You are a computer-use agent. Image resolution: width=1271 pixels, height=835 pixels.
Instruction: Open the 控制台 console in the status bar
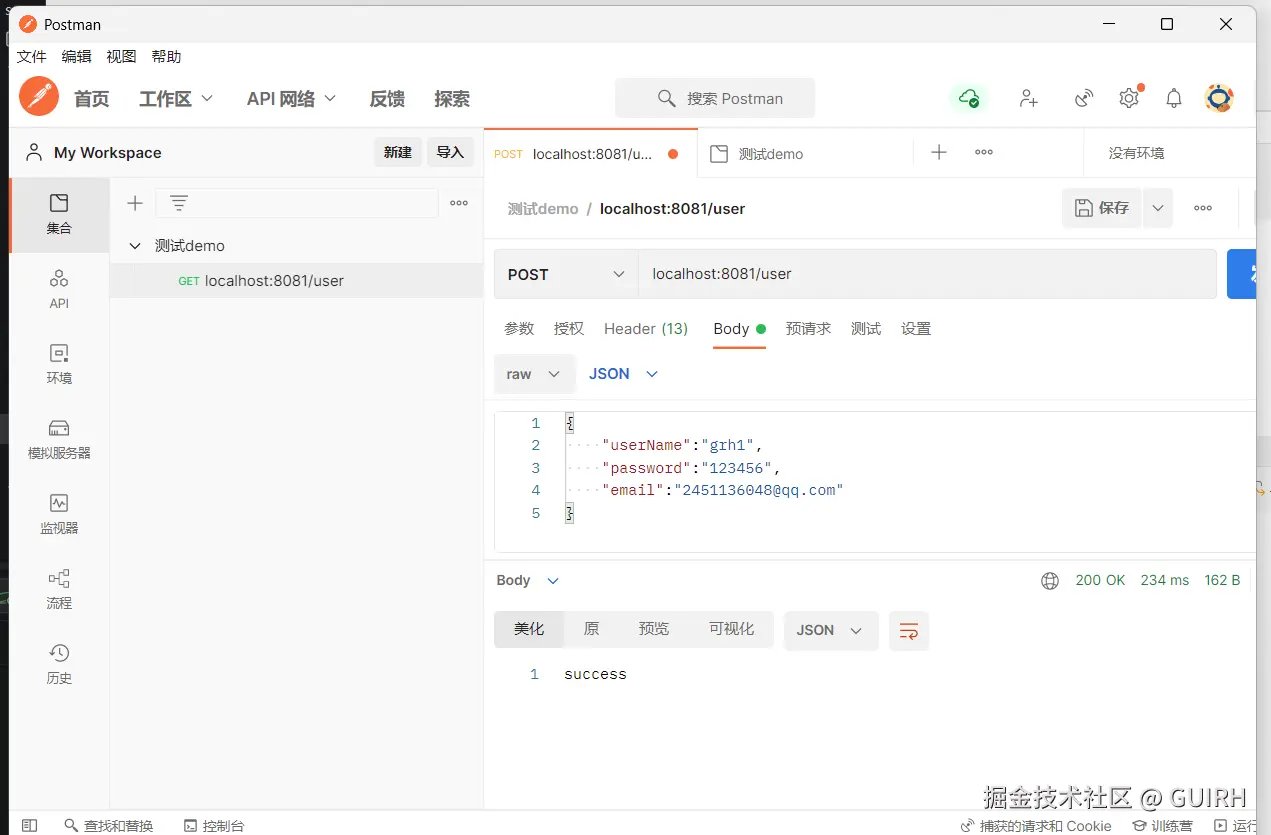(x=214, y=825)
